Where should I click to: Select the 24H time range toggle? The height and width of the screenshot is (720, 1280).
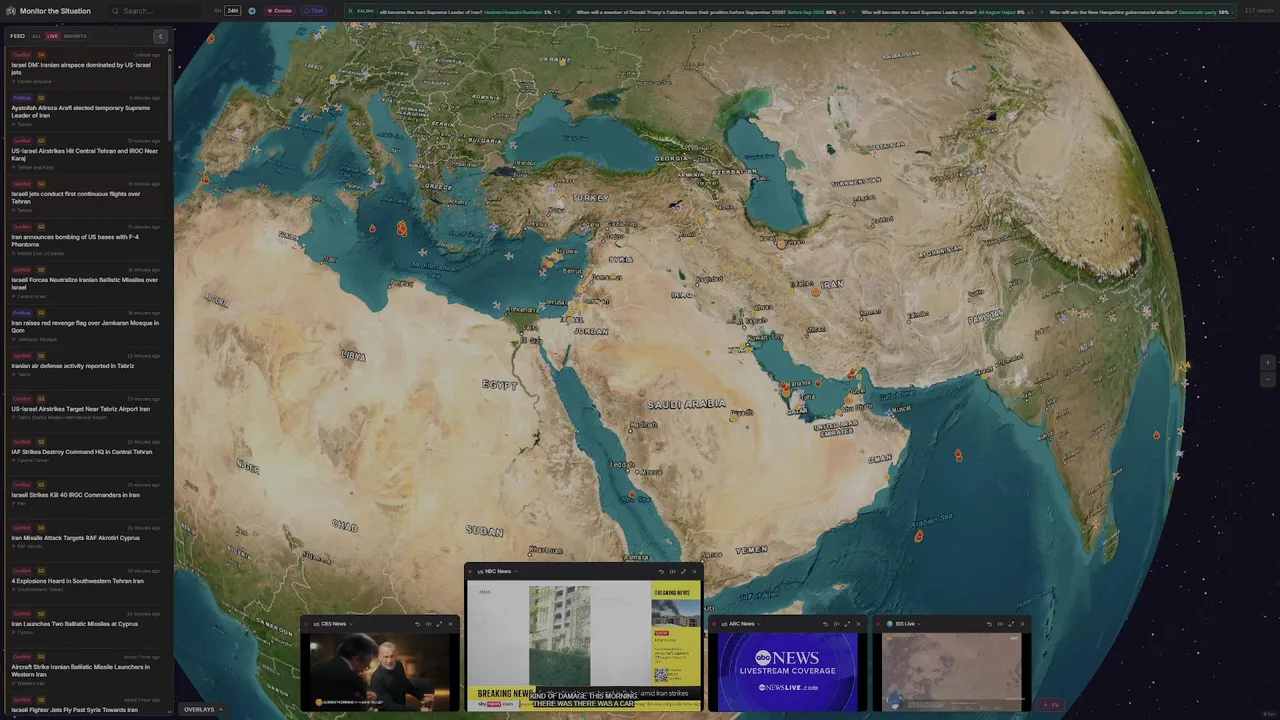tap(233, 11)
